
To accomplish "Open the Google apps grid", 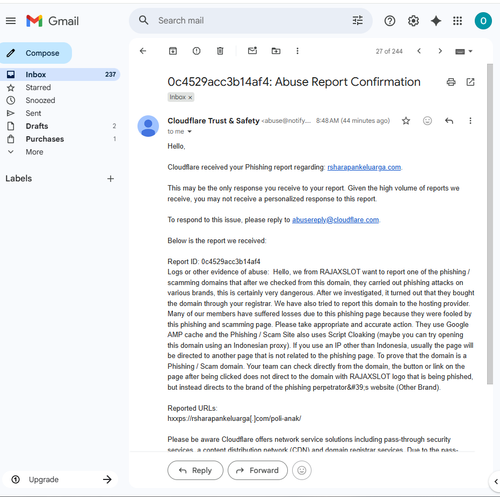I will pos(458,21).
